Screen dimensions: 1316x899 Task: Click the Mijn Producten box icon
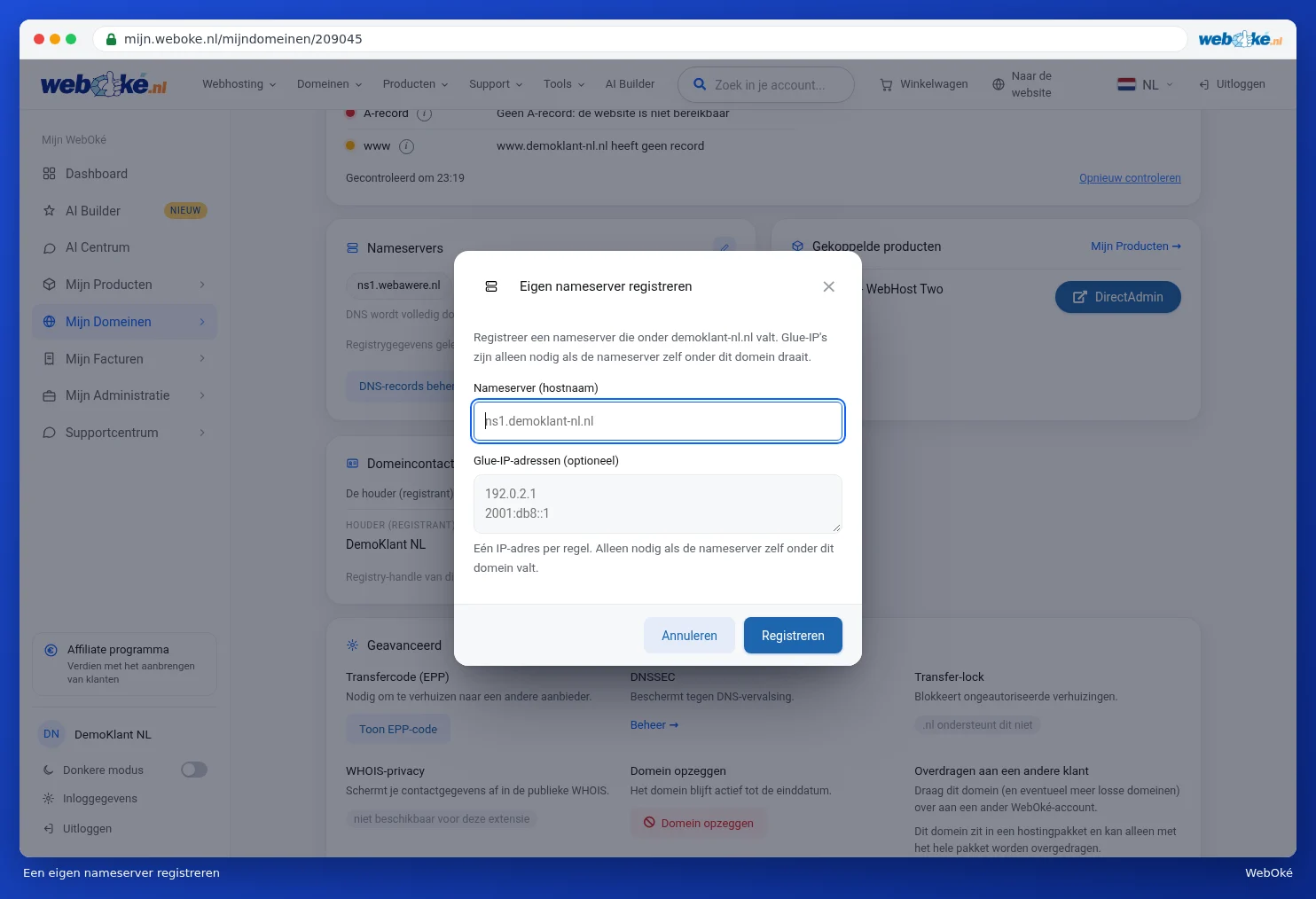[49, 285]
